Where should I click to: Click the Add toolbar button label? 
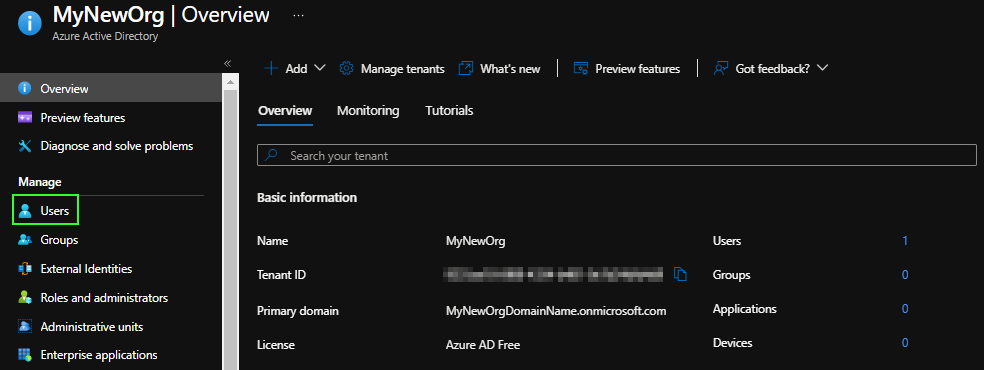(296, 69)
